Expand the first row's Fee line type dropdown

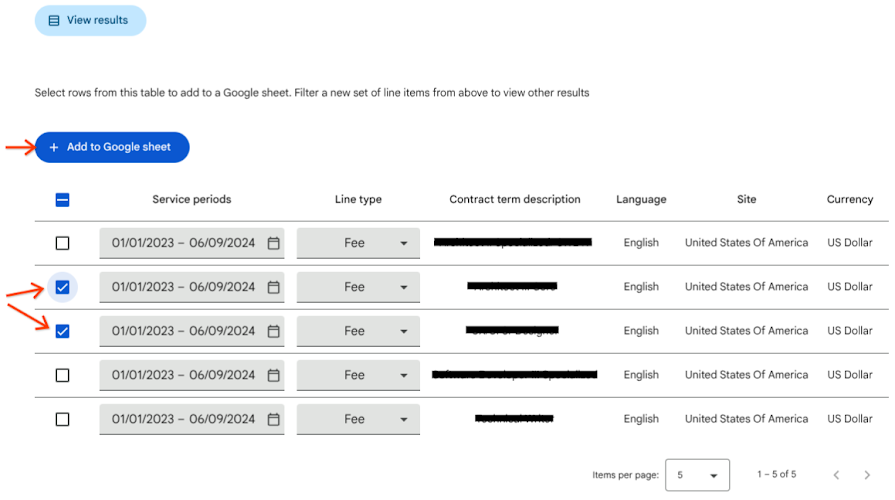[x=358, y=243]
